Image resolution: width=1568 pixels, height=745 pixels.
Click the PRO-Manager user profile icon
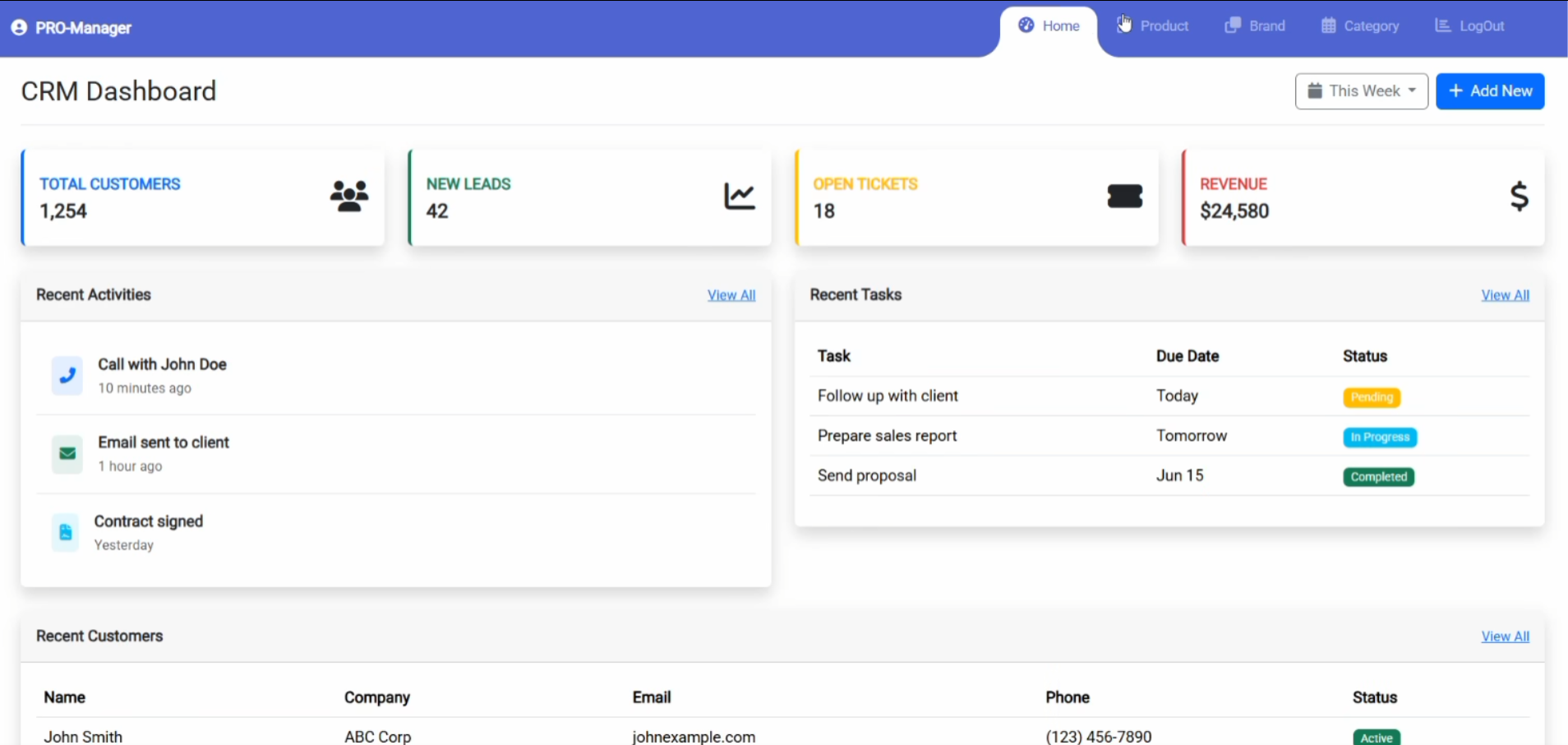[19, 28]
